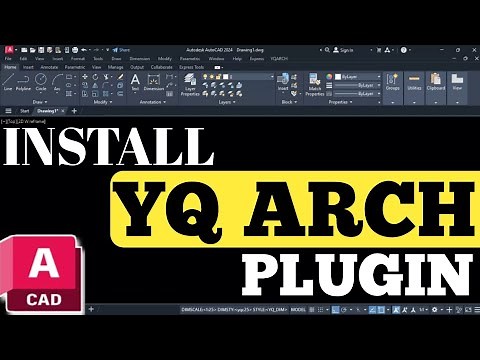Click the Help question mark icon
The image size is (480, 360).
(x=404, y=50)
